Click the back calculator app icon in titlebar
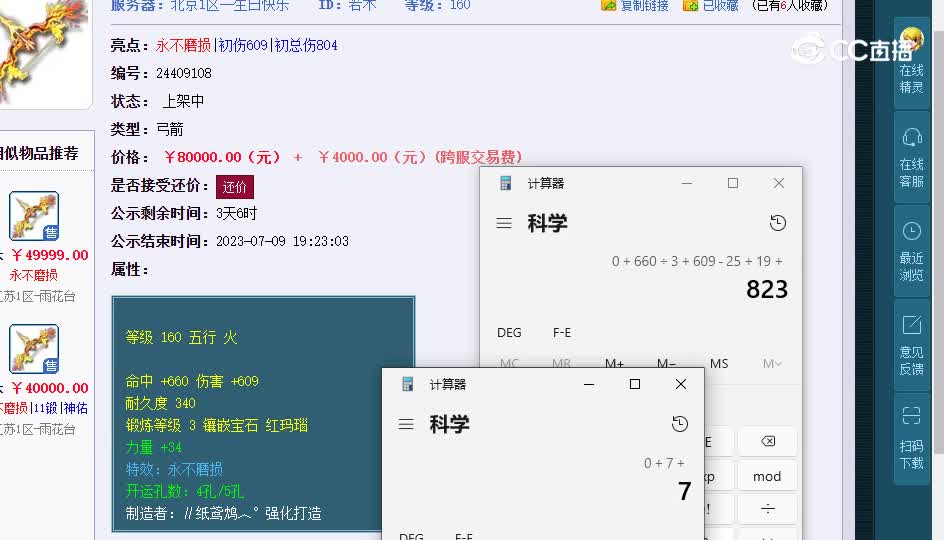This screenshot has width=944, height=540. [506, 183]
